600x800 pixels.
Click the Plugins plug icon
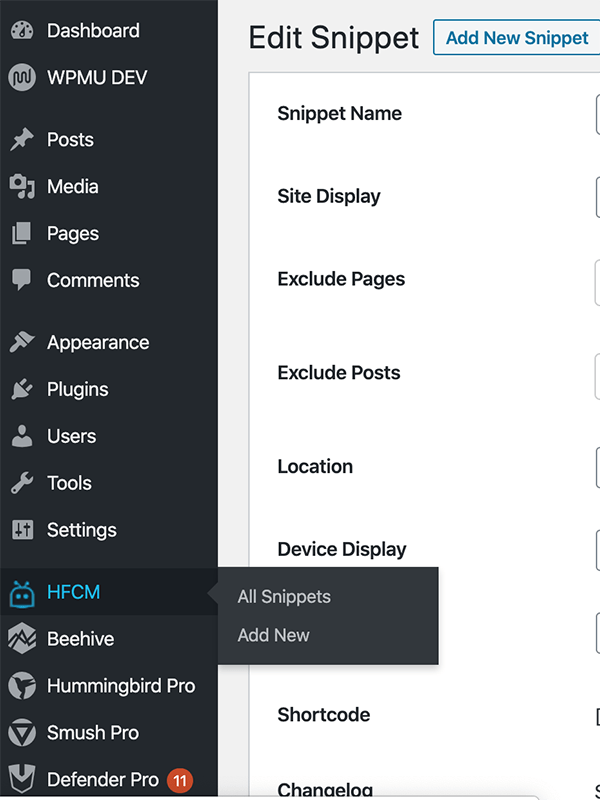click(x=22, y=390)
